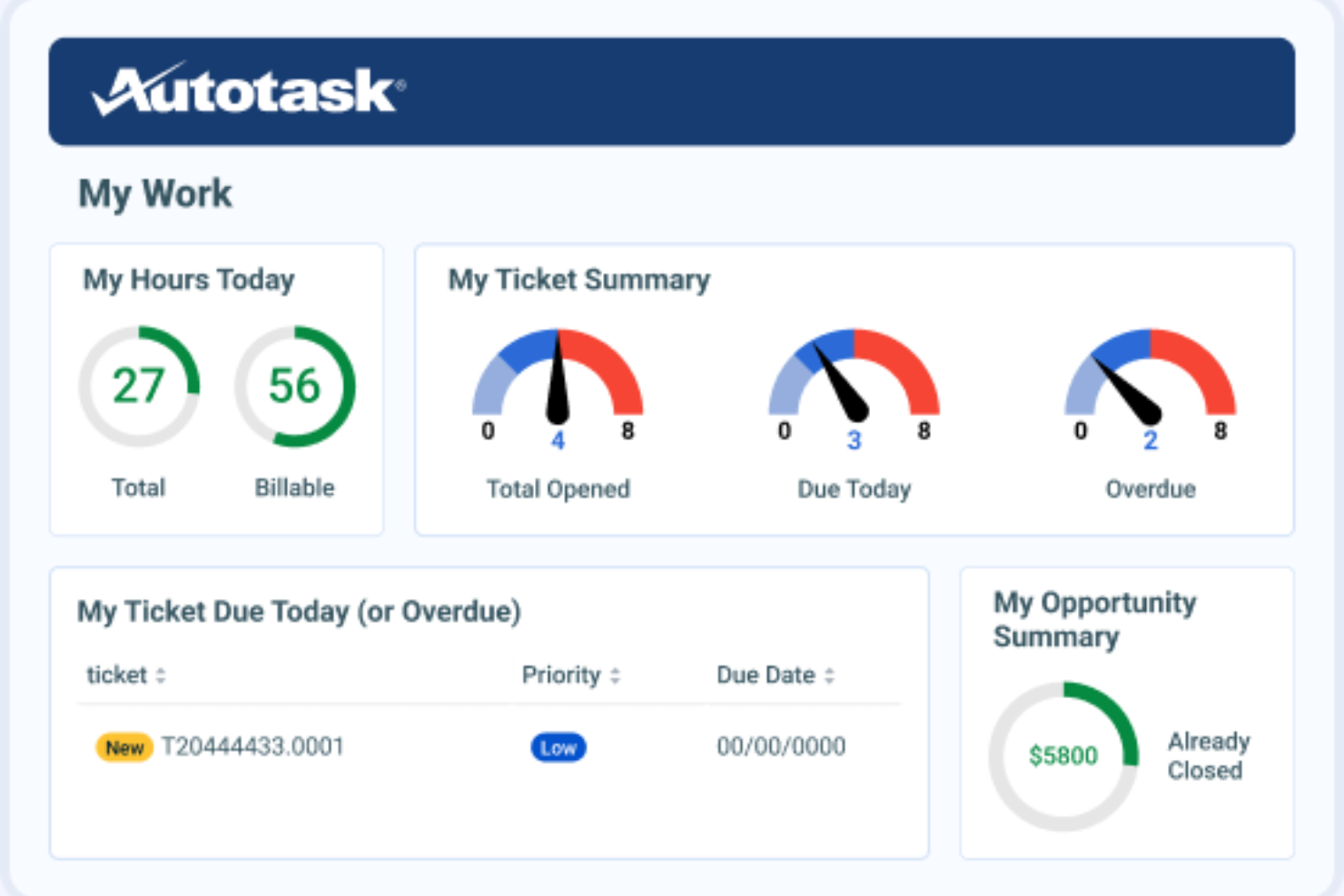Viewport: 1344px width, 896px height.
Task: Sort table by Priority column arrows
Action: (x=615, y=675)
